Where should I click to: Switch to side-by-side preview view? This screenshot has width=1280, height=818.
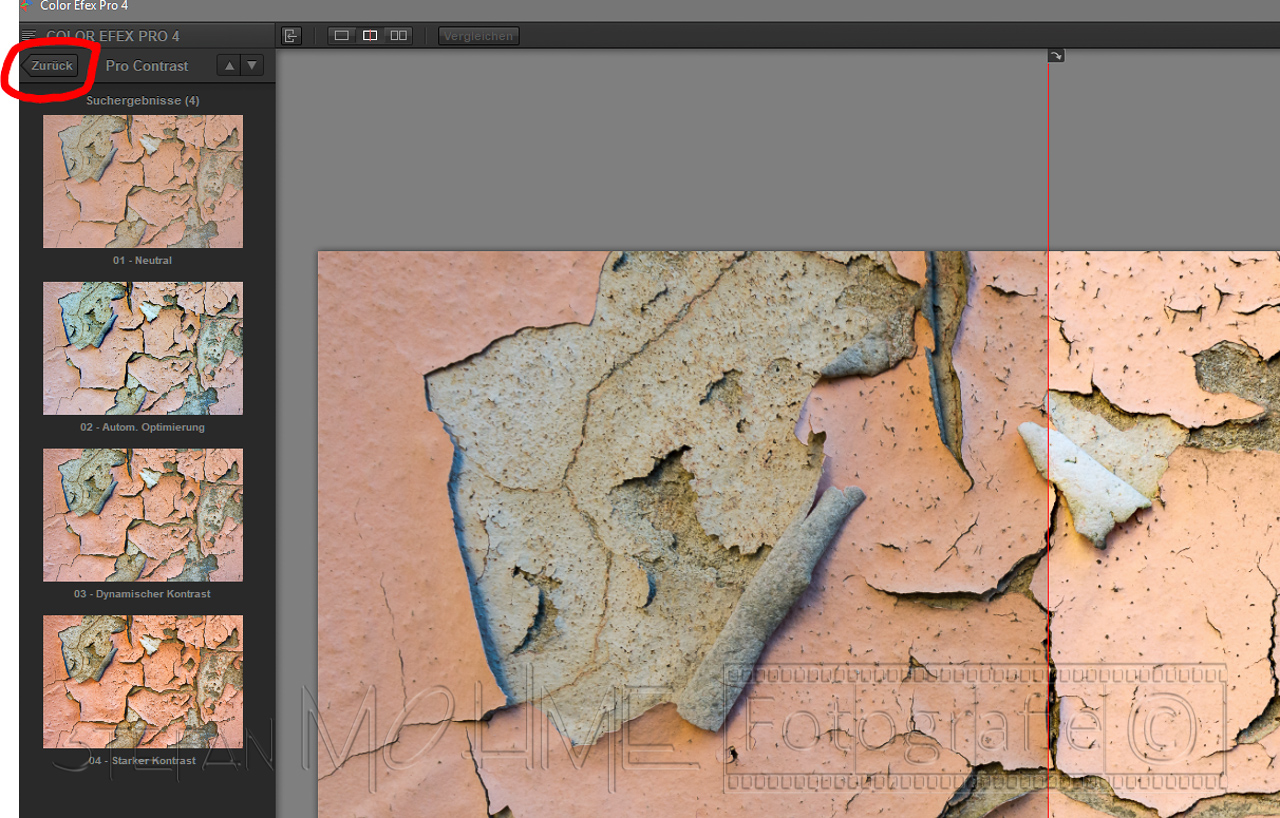(398, 36)
